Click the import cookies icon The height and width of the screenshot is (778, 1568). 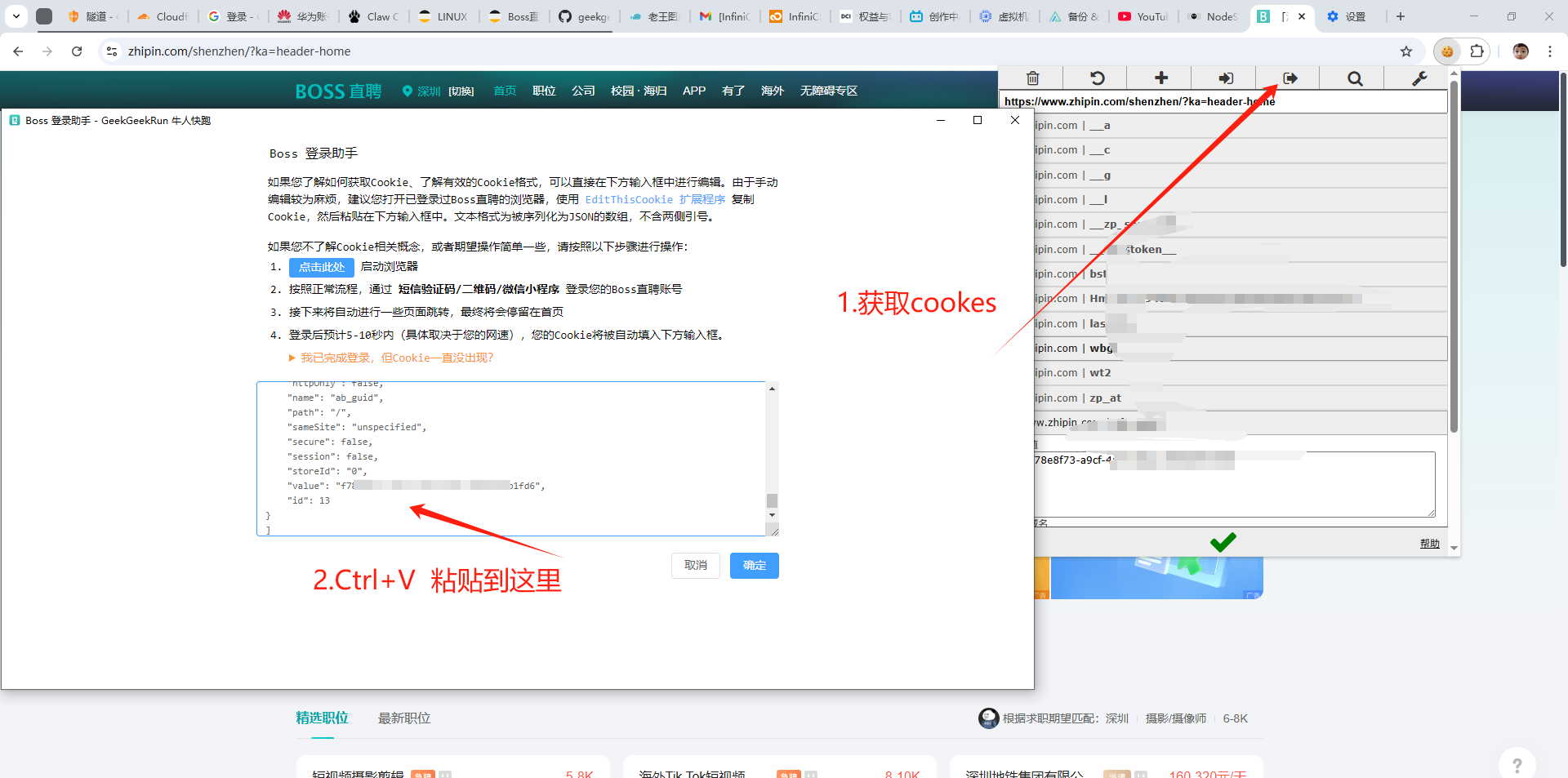[1225, 78]
